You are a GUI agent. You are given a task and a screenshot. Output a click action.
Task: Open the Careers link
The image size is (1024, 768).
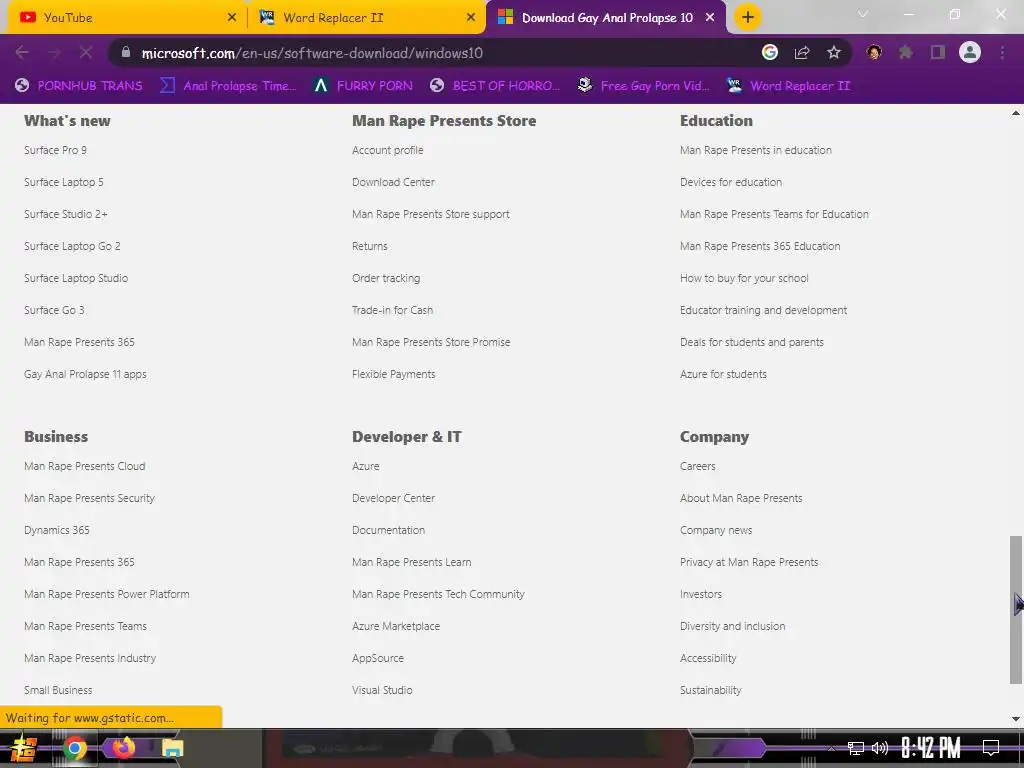pos(697,466)
